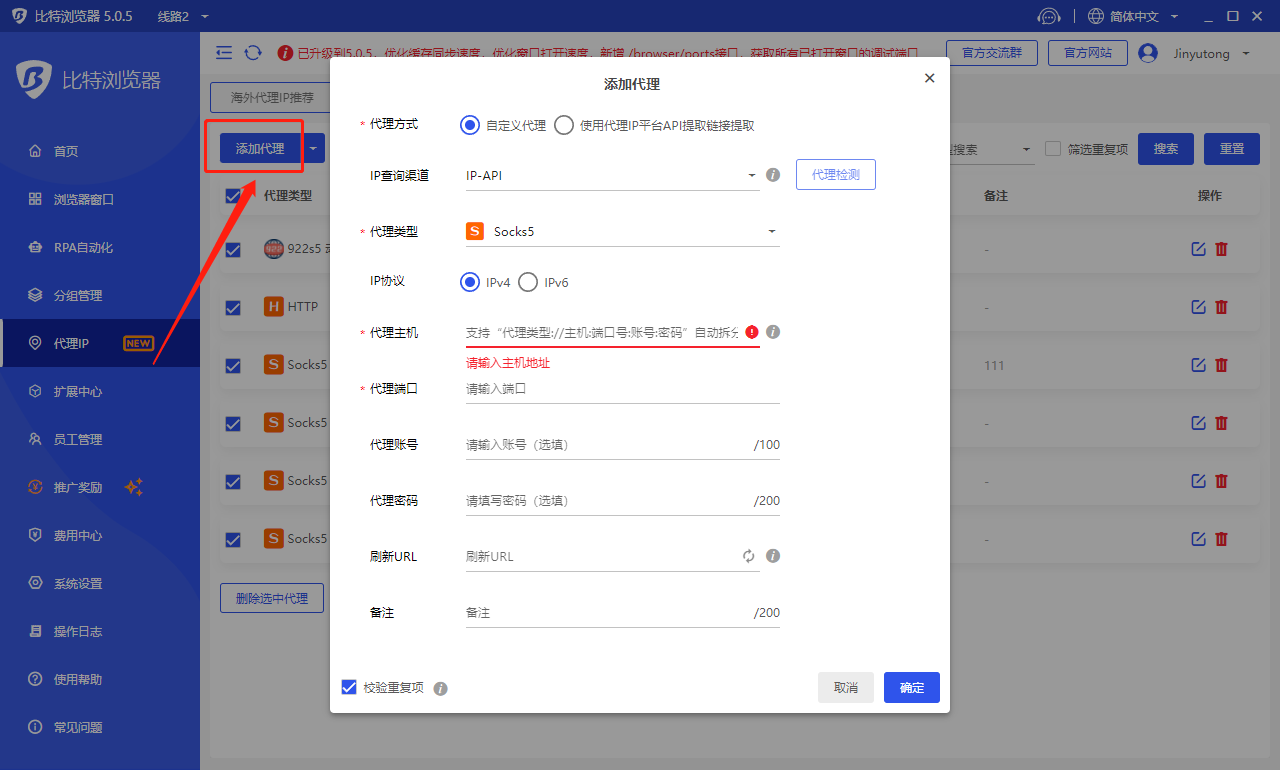Image resolution: width=1280 pixels, height=770 pixels.
Task: Collapse sidebar with the menu fold icon
Action: pyautogui.click(x=224, y=53)
